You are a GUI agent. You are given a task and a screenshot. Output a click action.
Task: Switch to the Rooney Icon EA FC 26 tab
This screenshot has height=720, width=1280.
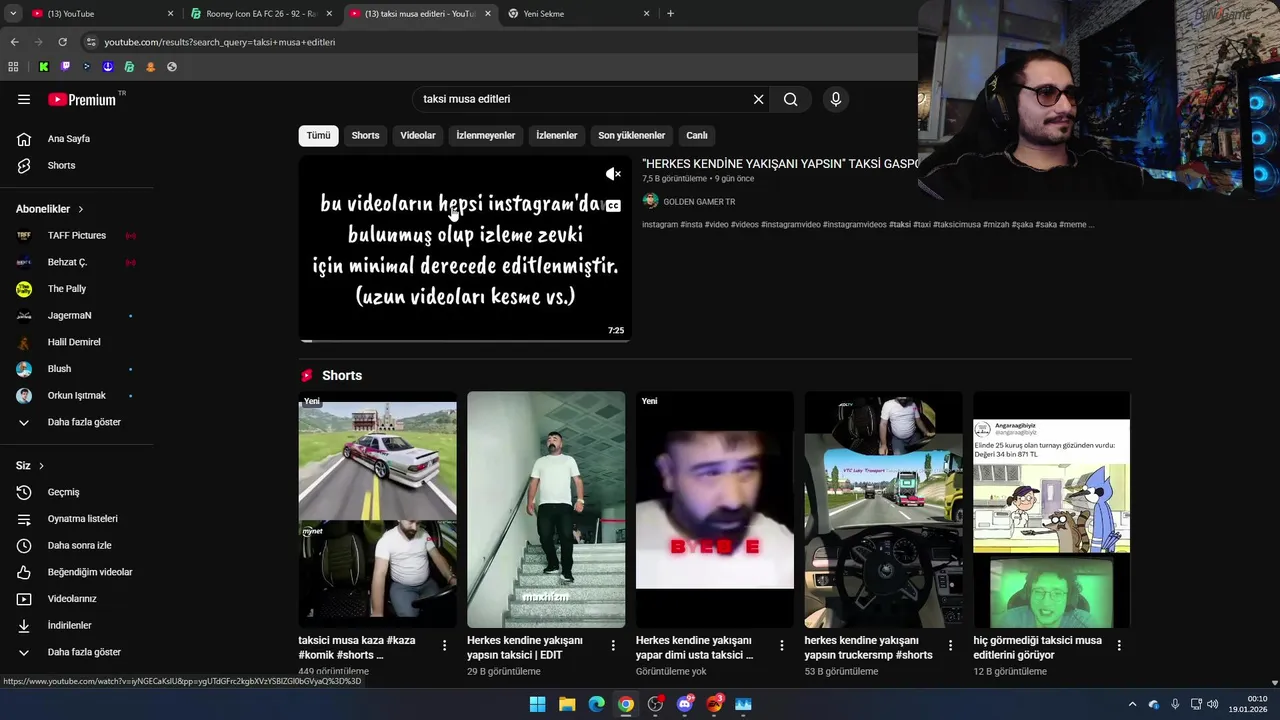(x=260, y=14)
